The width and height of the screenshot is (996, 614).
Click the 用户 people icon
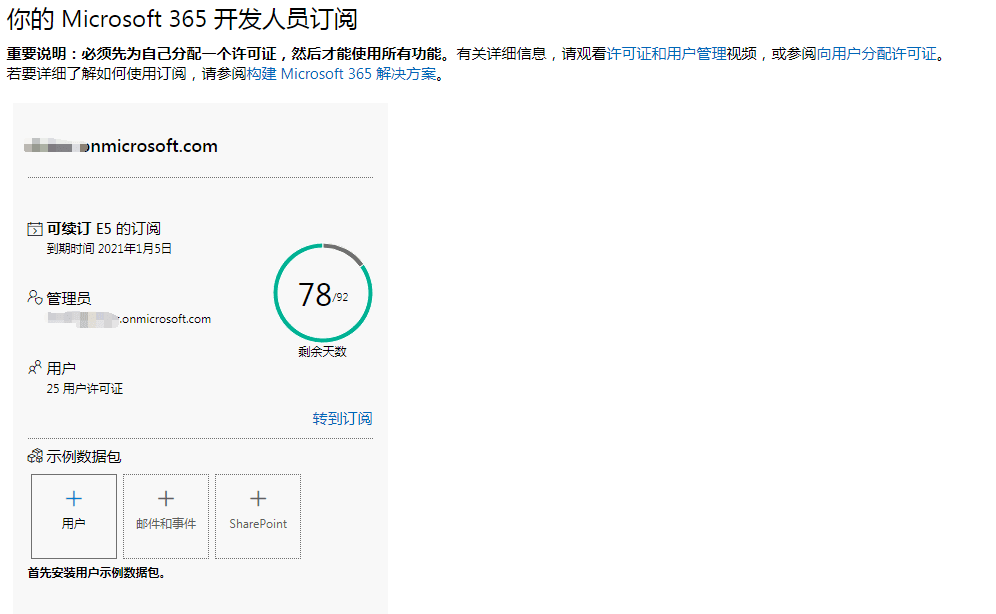pos(35,367)
